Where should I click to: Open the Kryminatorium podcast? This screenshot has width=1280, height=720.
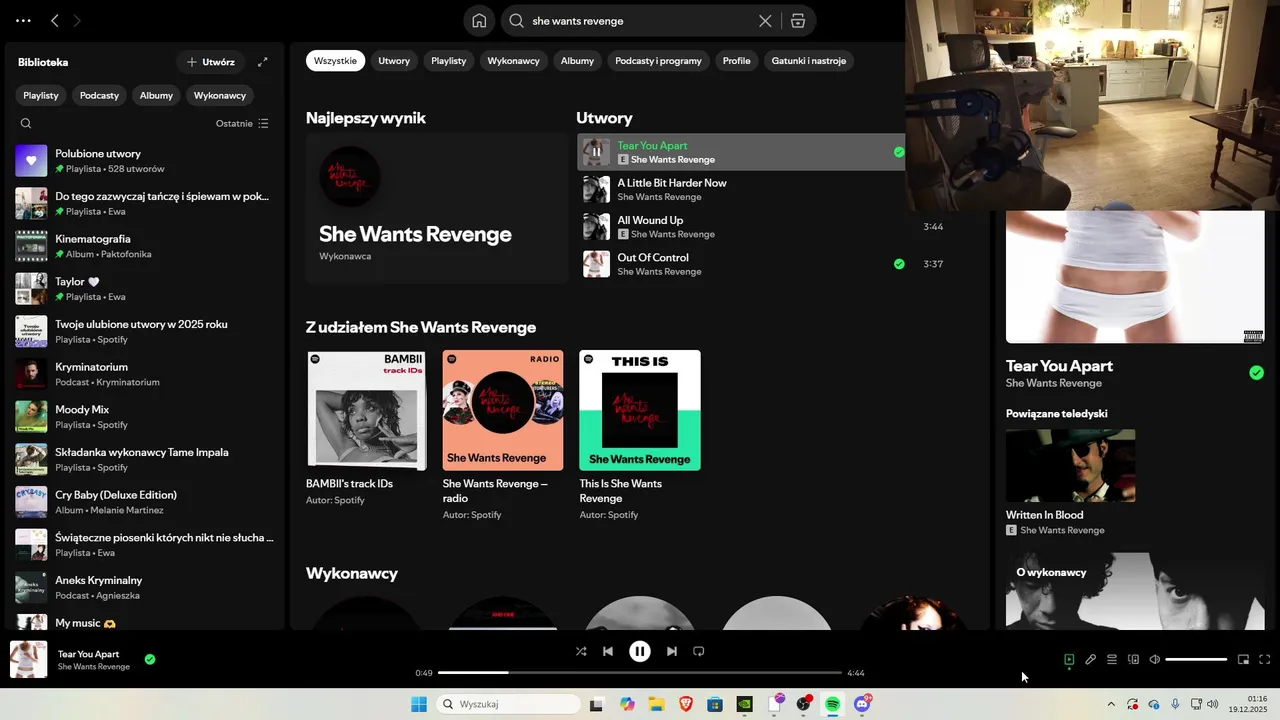tap(145, 374)
